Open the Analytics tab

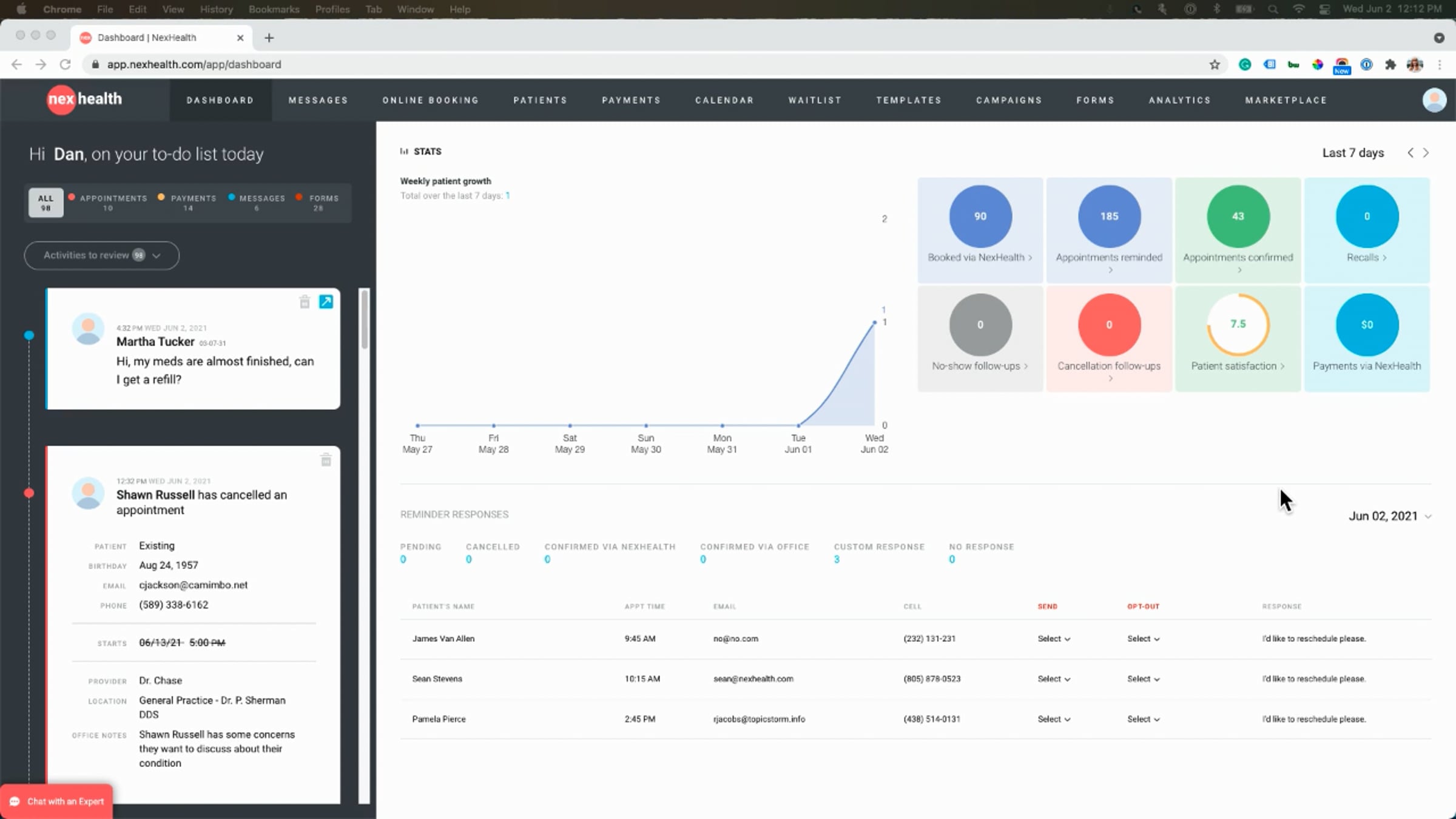click(1179, 100)
